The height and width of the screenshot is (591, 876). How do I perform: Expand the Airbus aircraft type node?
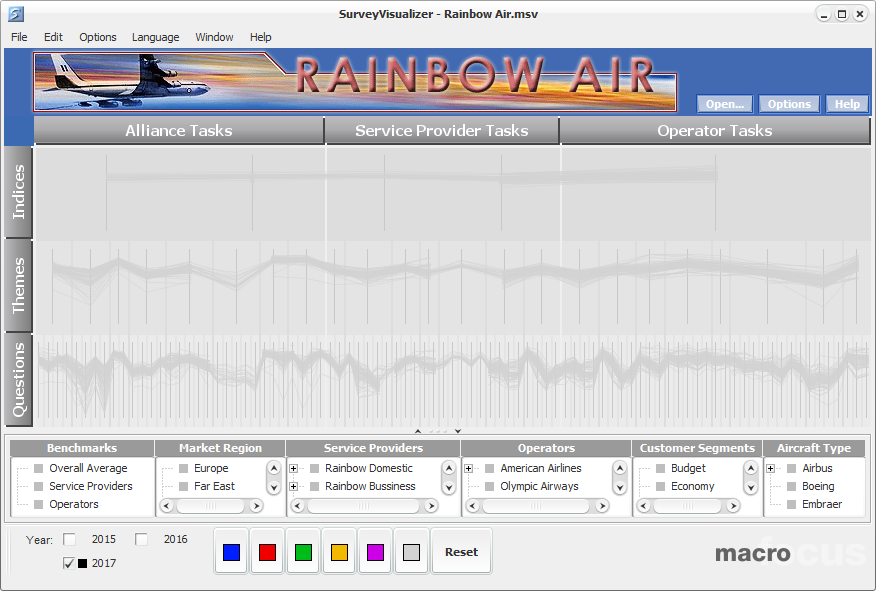(x=770, y=468)
